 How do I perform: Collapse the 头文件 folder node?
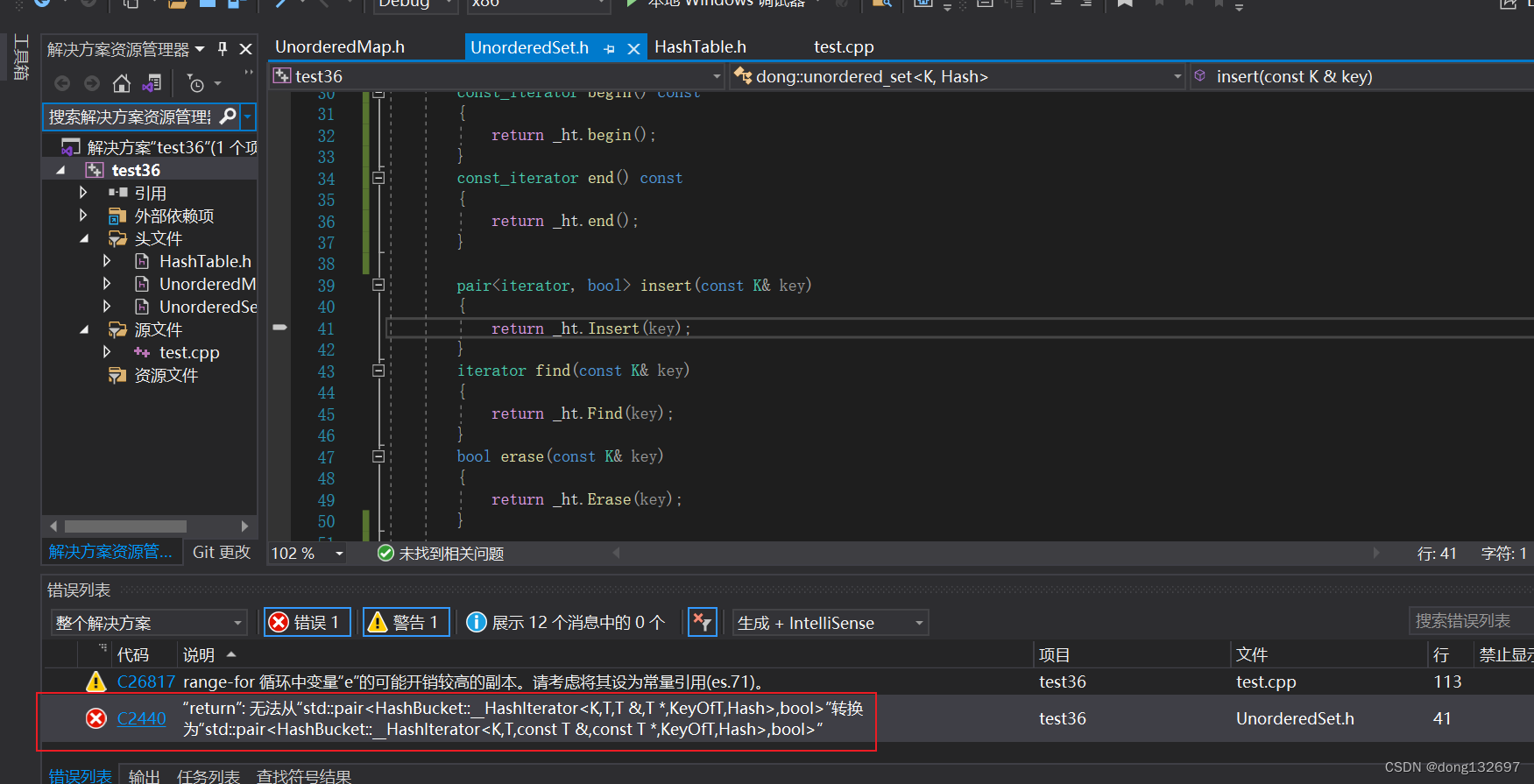pyautogui.click(x=84, y=238)
